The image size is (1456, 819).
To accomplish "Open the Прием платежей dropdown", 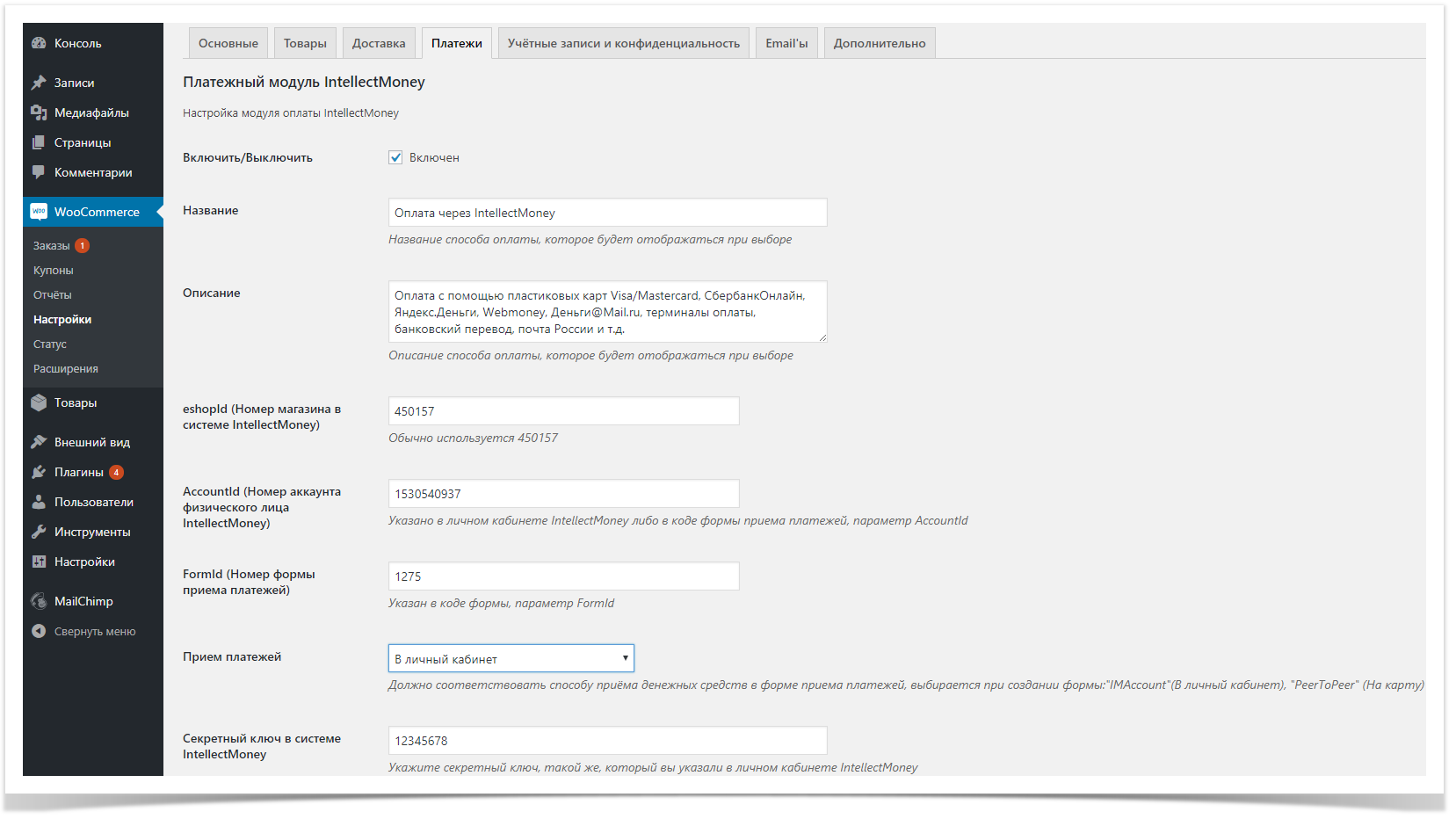I will click(511, 658).
